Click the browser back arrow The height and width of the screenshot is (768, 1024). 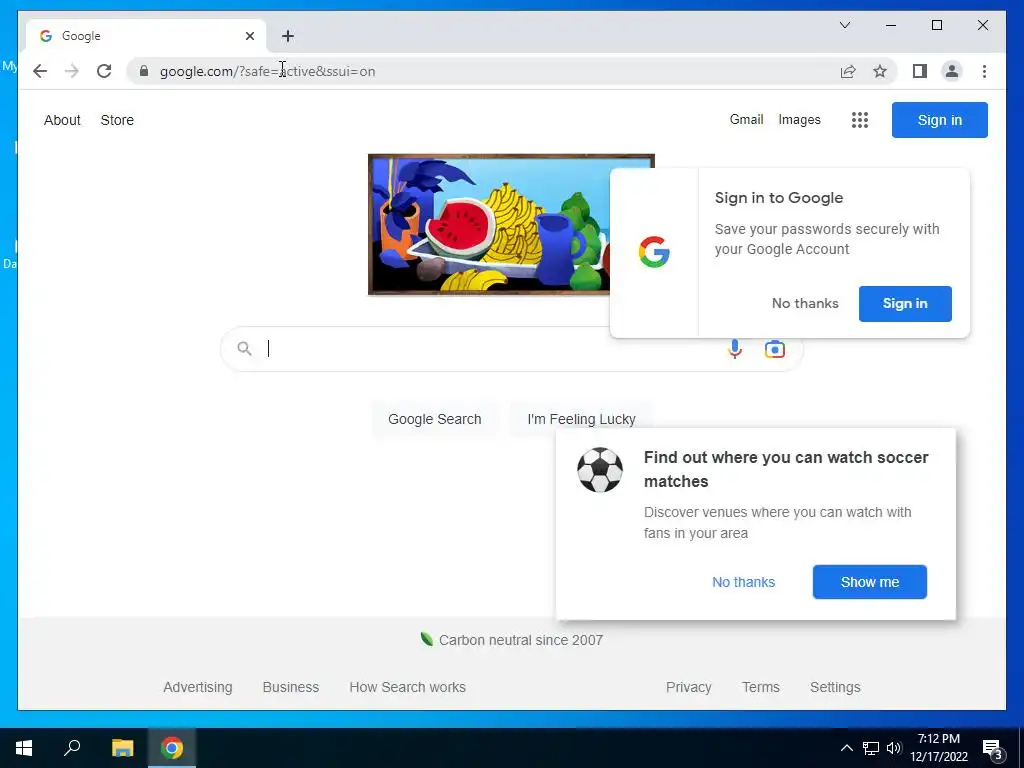pyautogui.click(x=40, y=71)
